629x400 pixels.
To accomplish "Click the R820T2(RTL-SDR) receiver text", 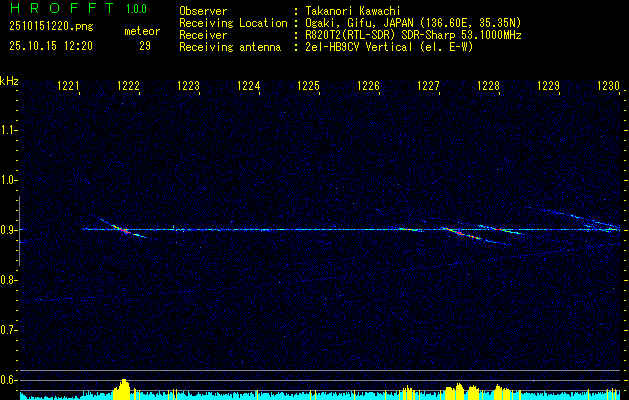I will point(413,35).
